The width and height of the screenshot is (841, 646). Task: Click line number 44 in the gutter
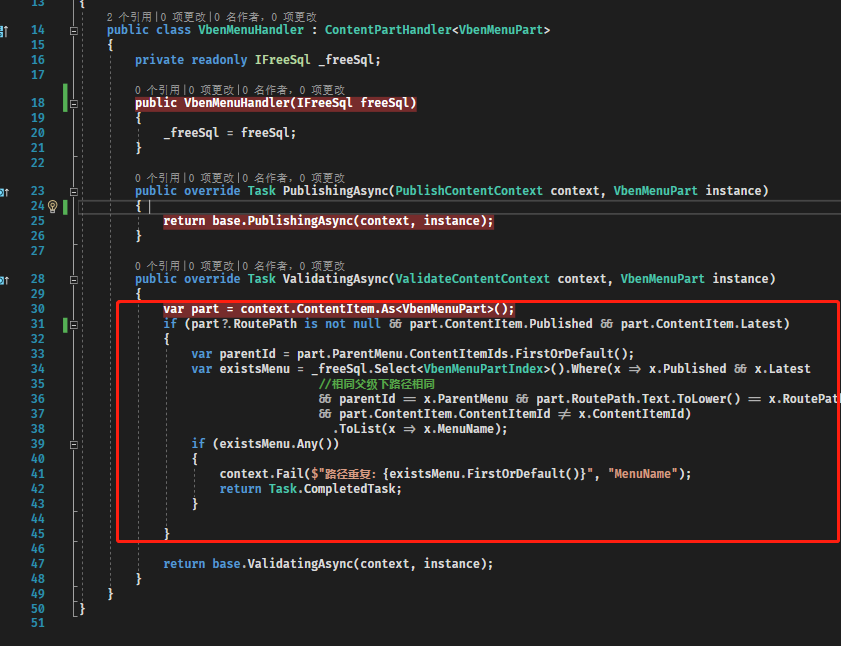coord(38,519)
